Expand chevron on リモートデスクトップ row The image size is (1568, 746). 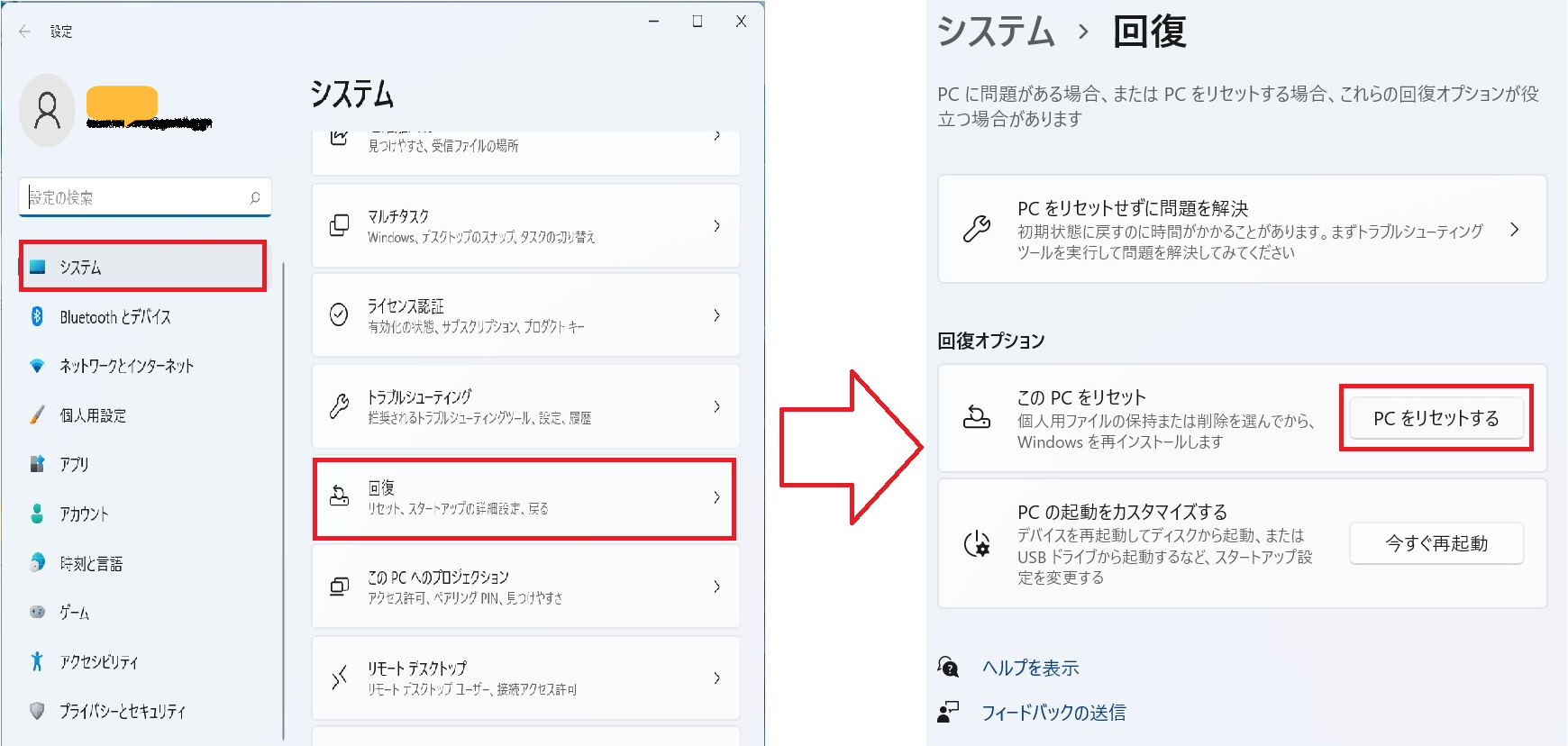[716, 678]
